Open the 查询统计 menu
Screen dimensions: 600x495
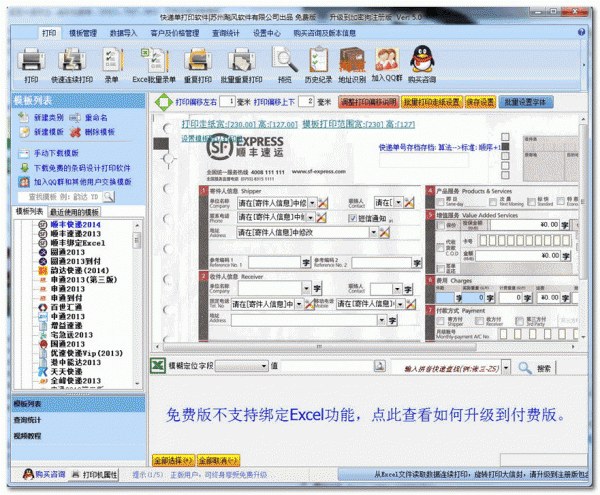click(226, 33)
